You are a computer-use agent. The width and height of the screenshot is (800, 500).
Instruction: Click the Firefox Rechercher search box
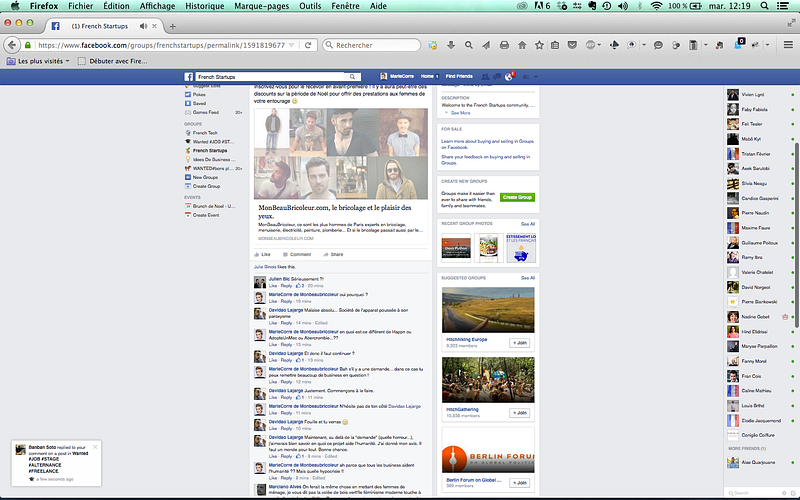tap(371, 45)
